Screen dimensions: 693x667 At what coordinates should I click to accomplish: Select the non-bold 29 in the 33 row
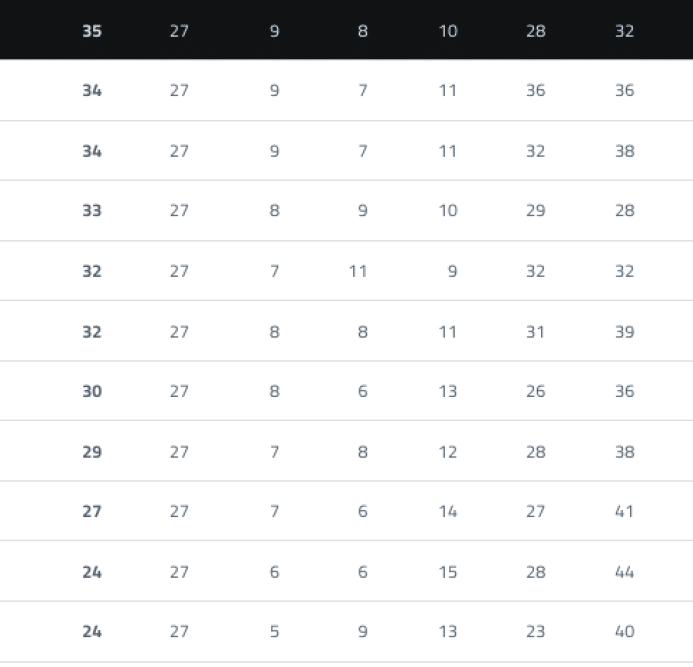tap(536, 211)
